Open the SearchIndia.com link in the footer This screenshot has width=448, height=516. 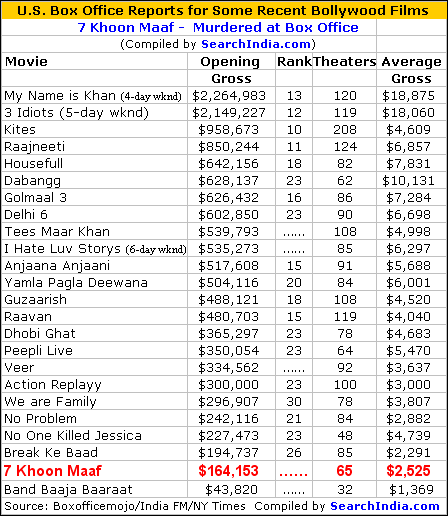pyautogui.click(x=385, y=506)
